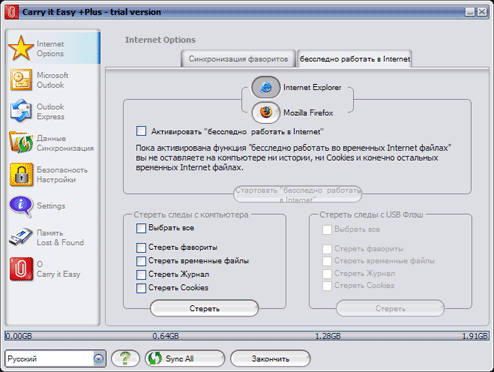Open Internet Options star icon in sidebar
494x372 pixels.
click(21, 48)
